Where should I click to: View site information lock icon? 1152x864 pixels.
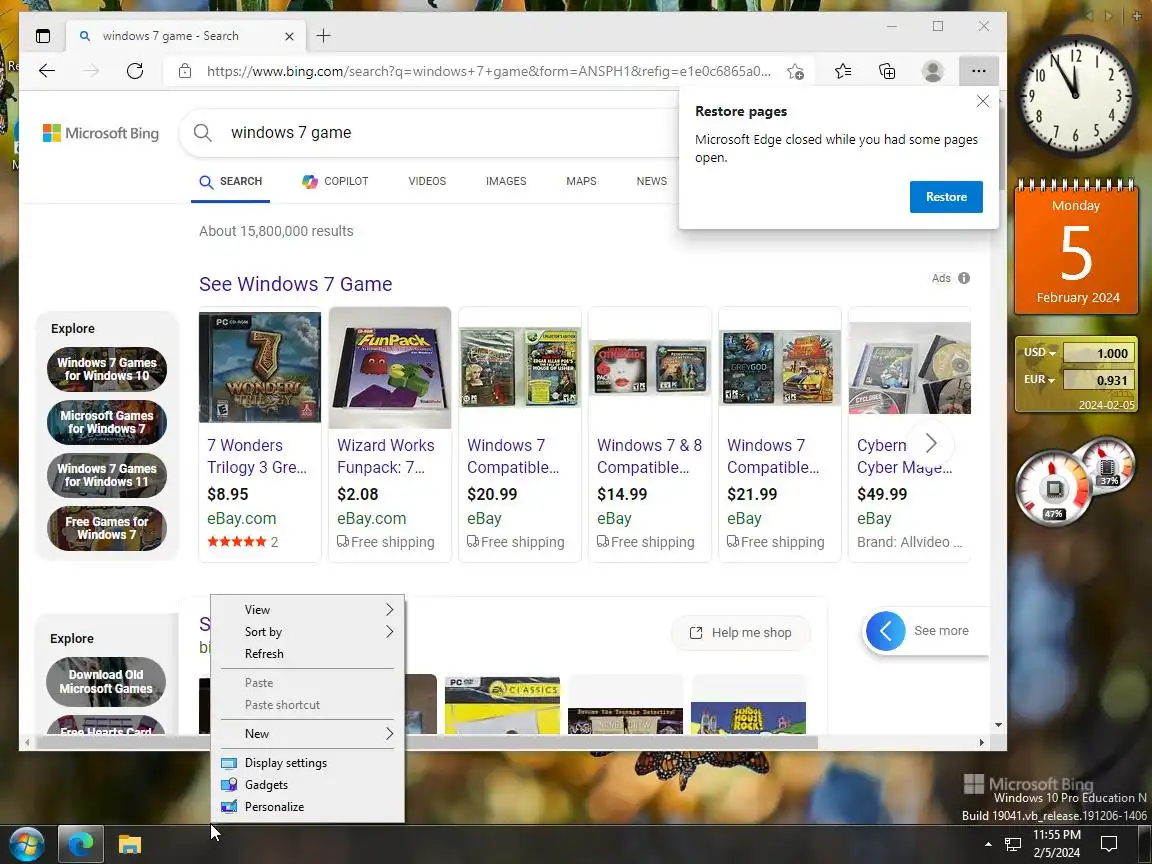click(184, 71)
